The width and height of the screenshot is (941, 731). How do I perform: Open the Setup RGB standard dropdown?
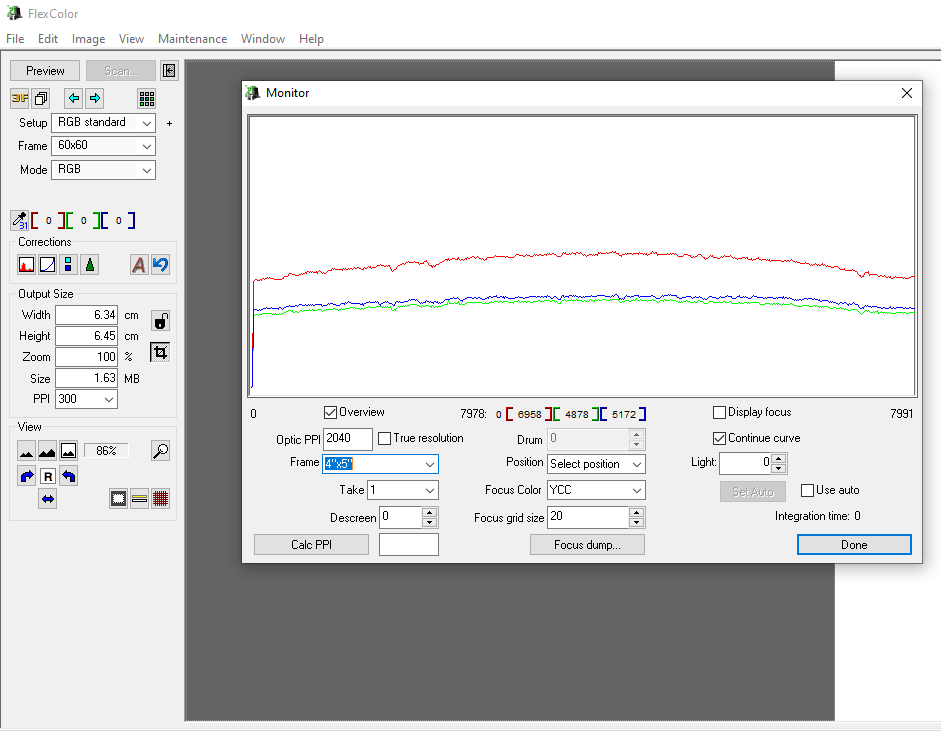tap(103, 122)
